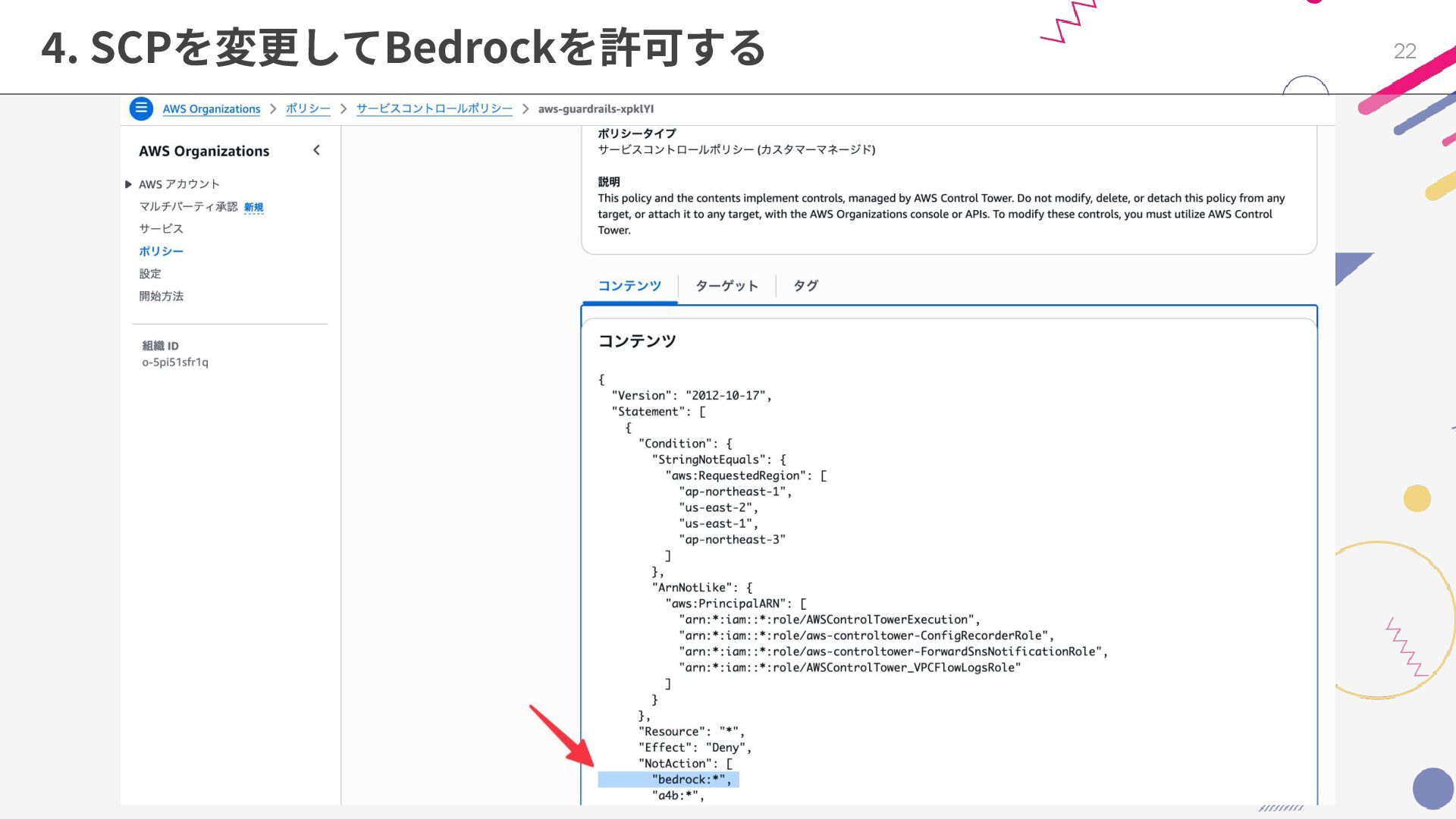Click the ConfigRecorderRole ARN line
The image size is (1456, 819).
point(866,635)
